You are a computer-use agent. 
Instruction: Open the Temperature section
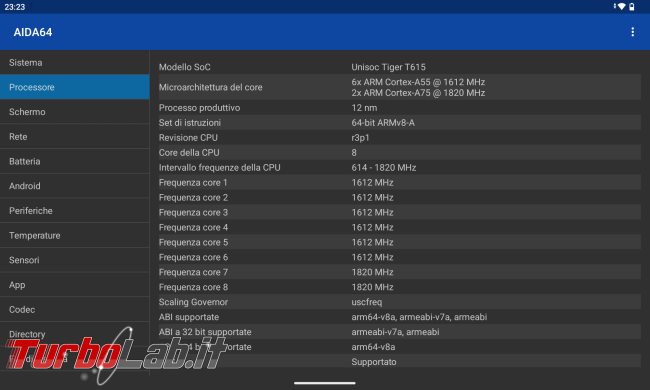[75, 235]
